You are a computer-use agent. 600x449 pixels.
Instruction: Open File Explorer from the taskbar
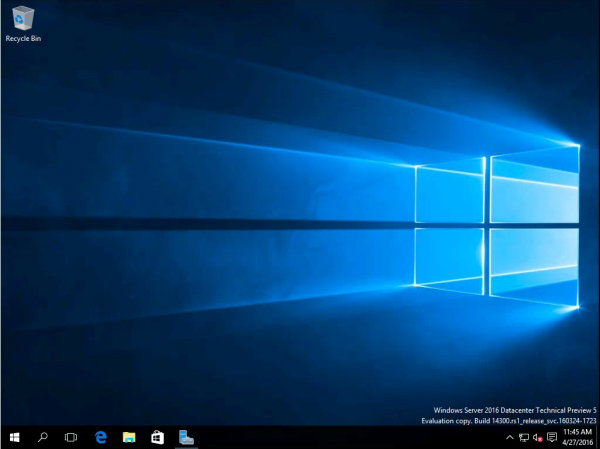(x=129, y=437)
